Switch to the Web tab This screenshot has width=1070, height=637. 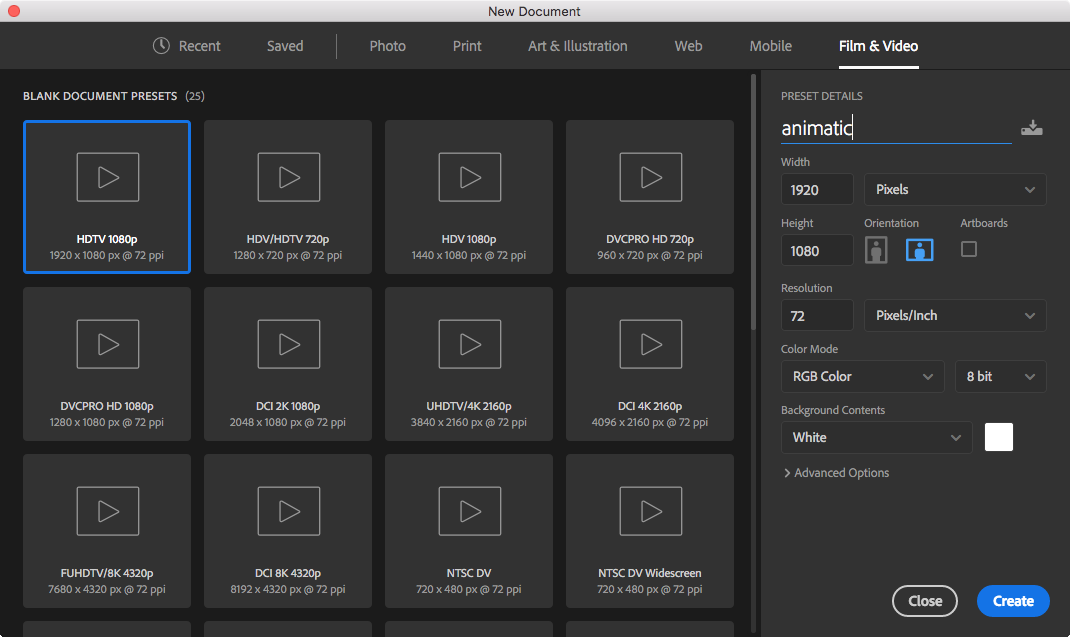(x=688, y=46)
